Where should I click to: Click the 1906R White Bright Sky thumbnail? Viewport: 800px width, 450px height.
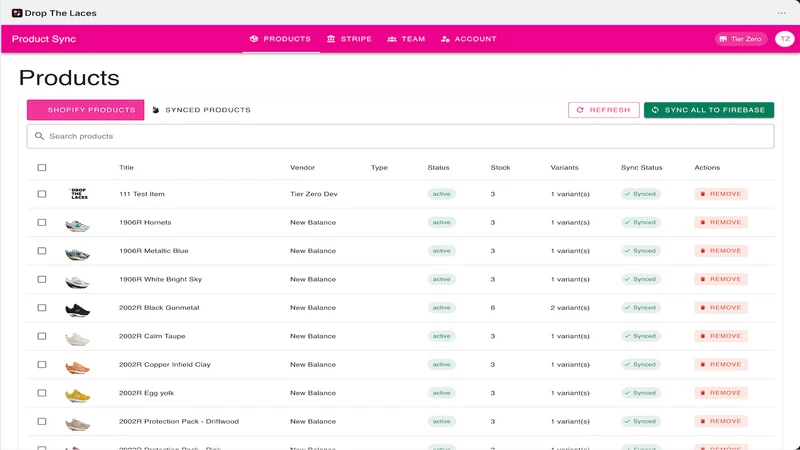pos(78,282)
